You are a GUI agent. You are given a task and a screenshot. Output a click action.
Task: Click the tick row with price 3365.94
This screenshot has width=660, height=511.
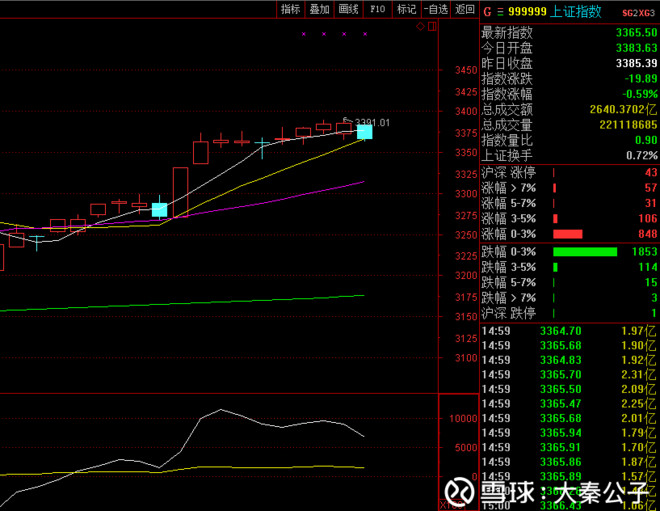(x=569, y=433)
